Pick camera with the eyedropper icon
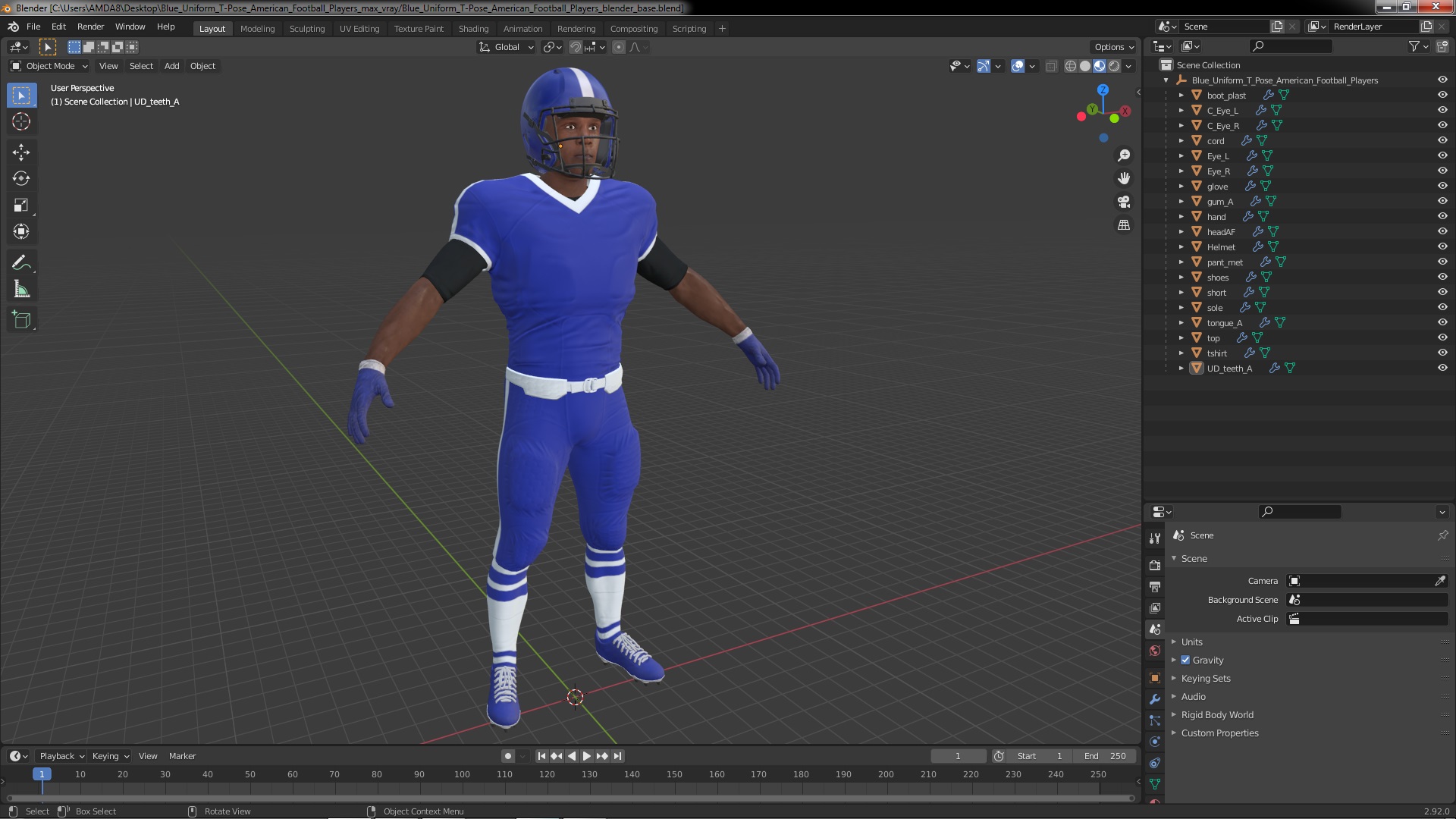This screenshot has width=1456, height=819. (1439, 581)
